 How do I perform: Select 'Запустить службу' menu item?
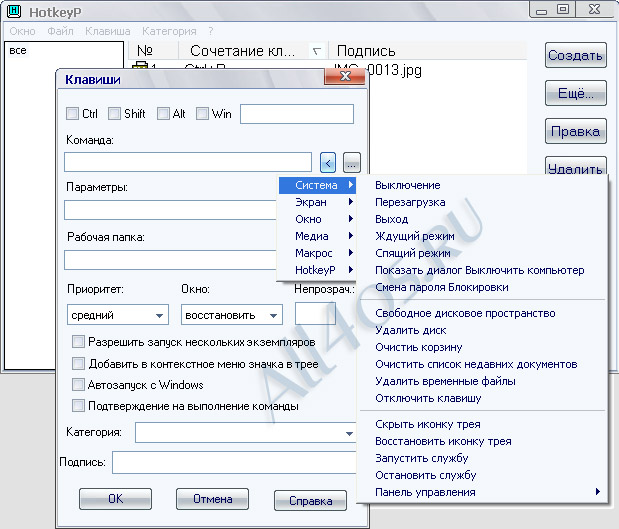point(482,458)
